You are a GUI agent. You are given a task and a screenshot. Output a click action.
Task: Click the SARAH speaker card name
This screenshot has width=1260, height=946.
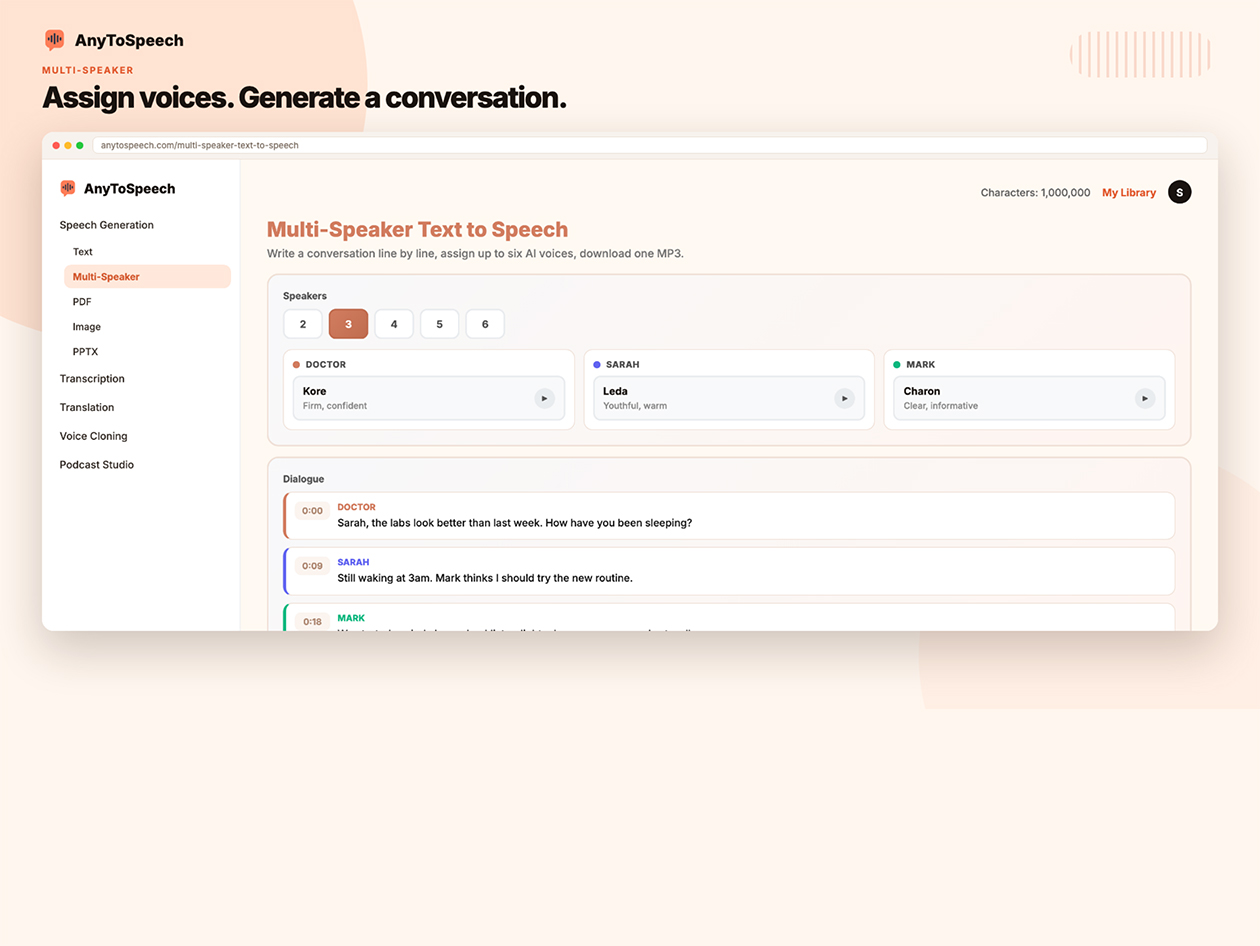coord(623,365)
